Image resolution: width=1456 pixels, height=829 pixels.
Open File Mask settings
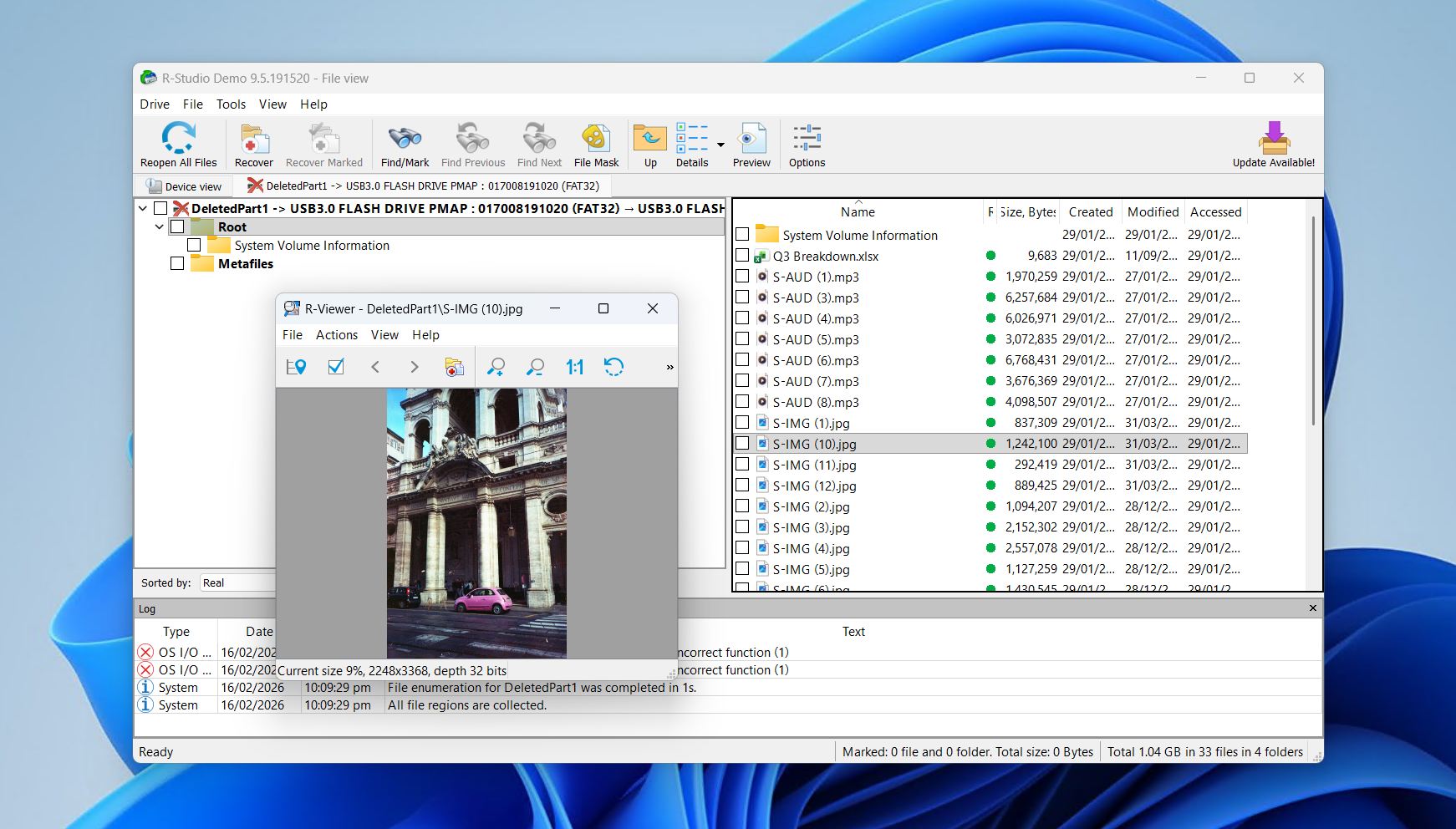[595, 144]
